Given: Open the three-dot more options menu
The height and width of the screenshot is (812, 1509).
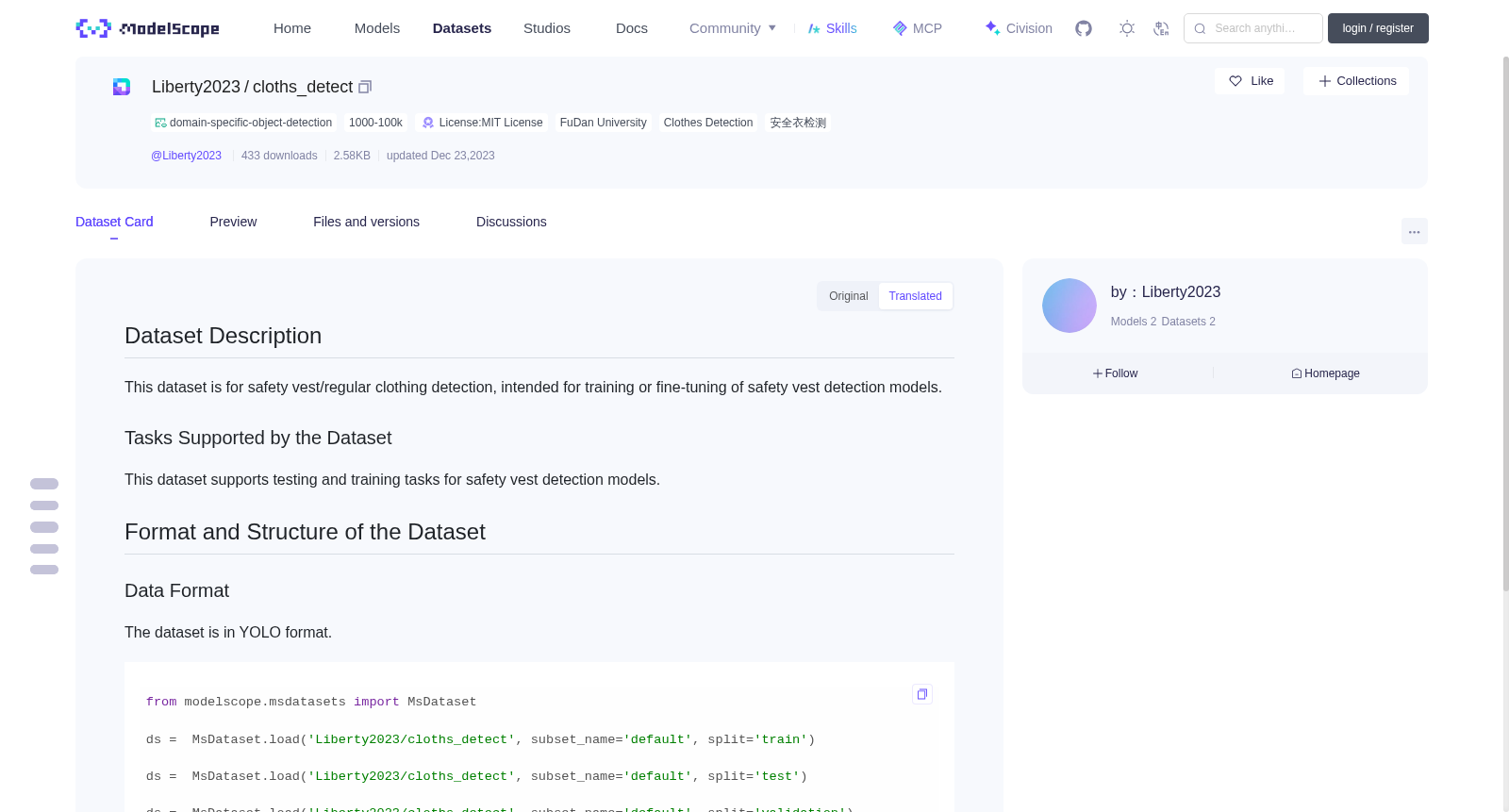Looking at the screenshot, I should click(x=1414, y=231).
